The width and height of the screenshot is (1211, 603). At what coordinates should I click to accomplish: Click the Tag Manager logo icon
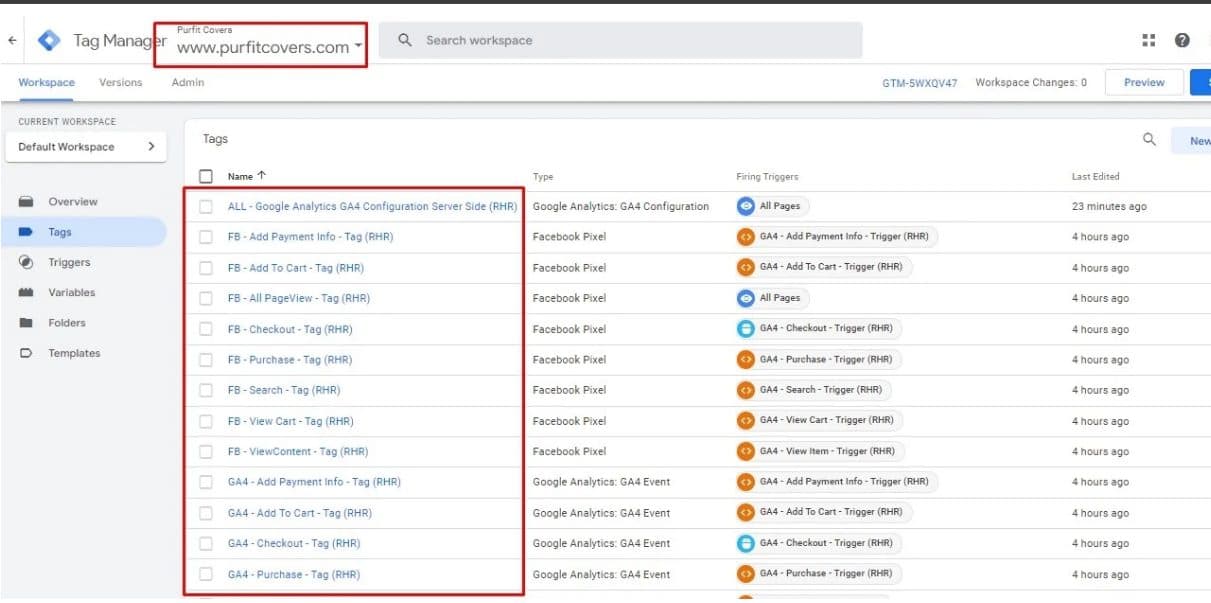(x=48, y=41)
